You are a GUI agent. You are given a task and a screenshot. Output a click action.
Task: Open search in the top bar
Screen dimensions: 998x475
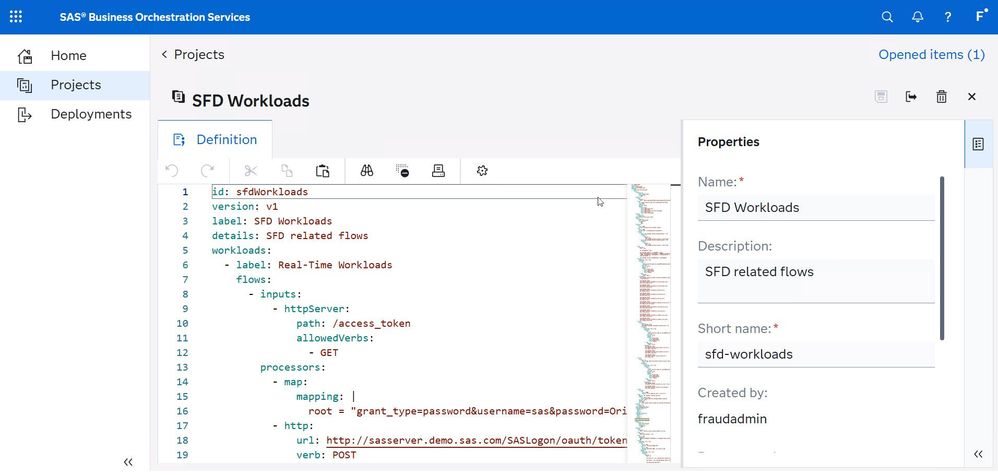887,17
